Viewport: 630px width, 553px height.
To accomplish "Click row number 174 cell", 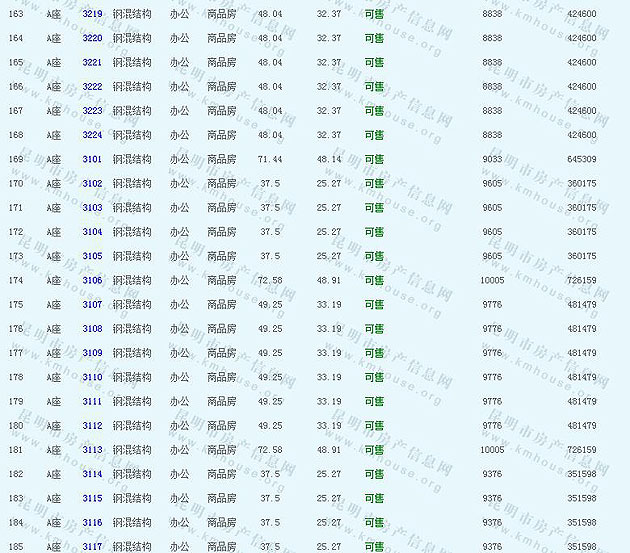I will coord(16,281).
